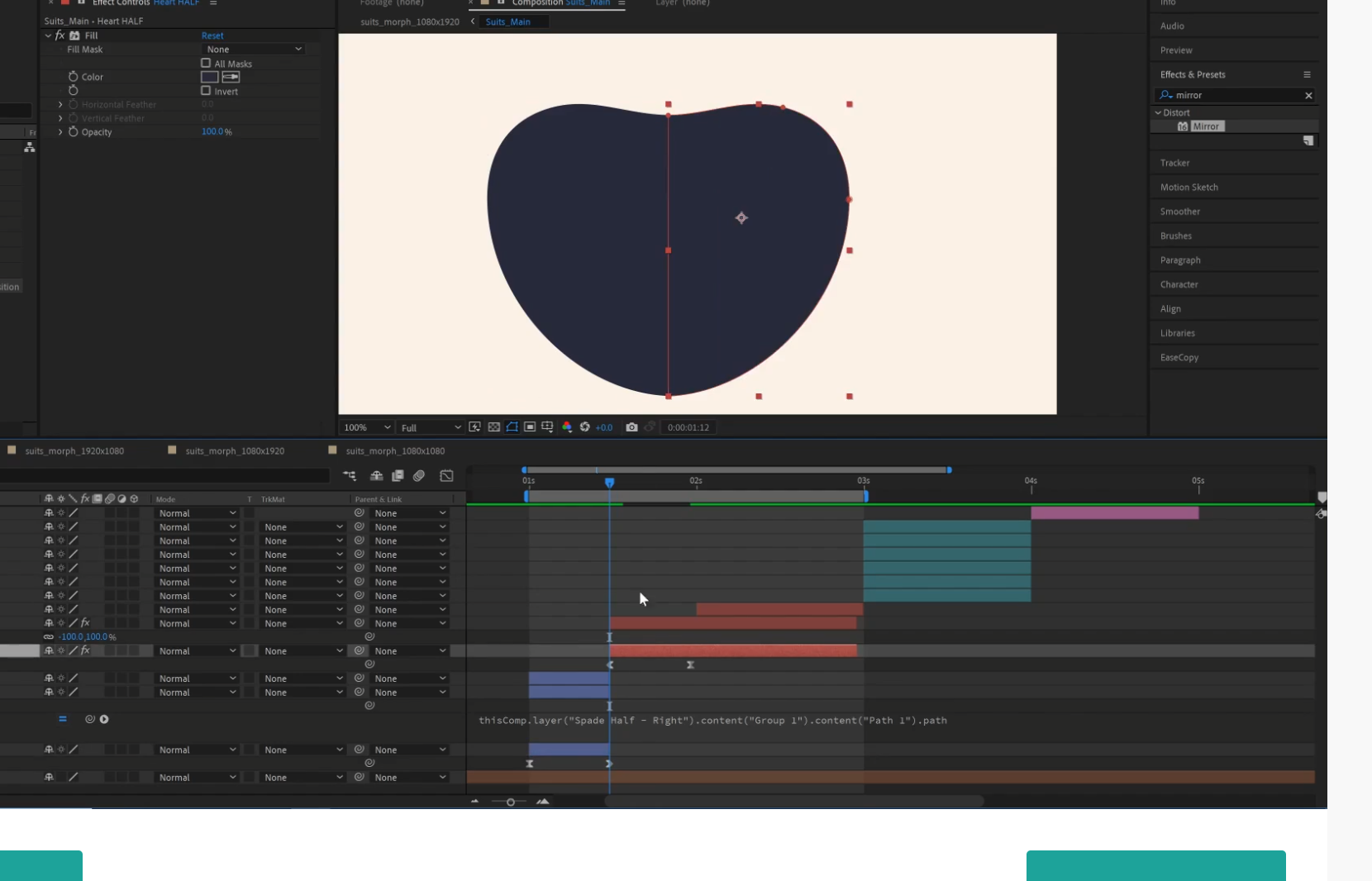Screen dimensions: 1372x881
Task: Click the 0:00:01:12 timecode display
Action: (688, 427)
